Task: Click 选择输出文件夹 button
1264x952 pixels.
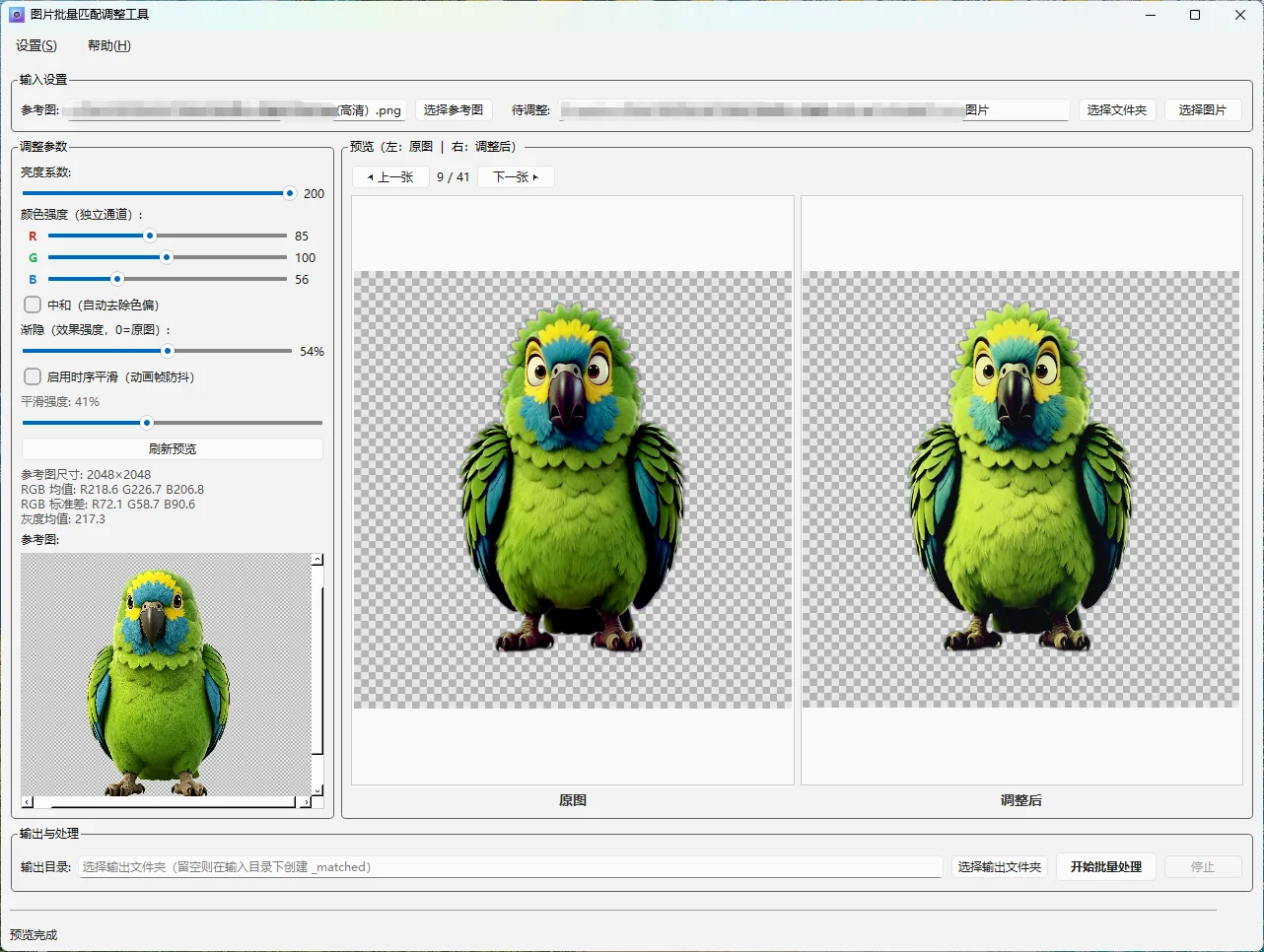Action: point(1000,867)
